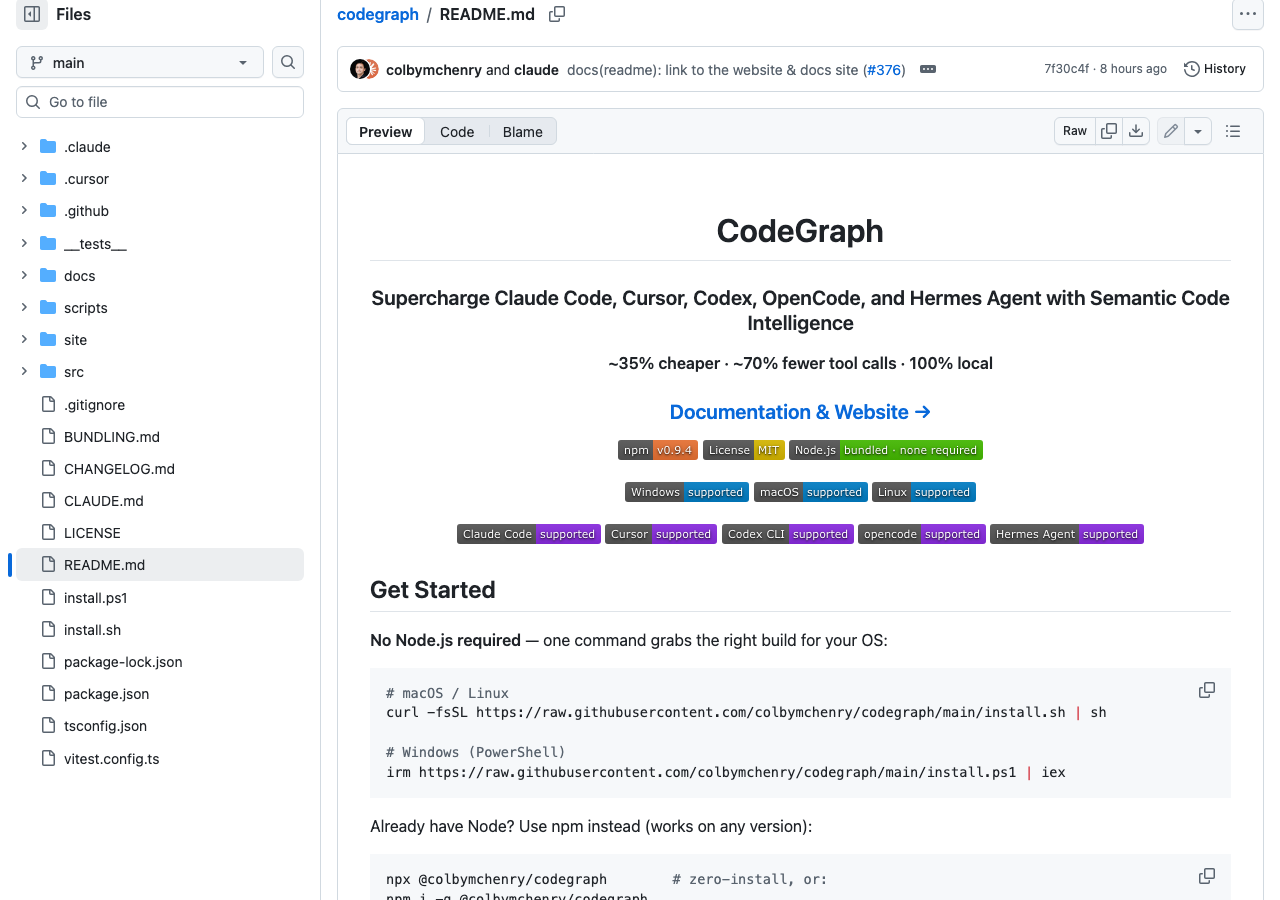
Task: Open the main branch selector dropdown
Action: (140, 62)
